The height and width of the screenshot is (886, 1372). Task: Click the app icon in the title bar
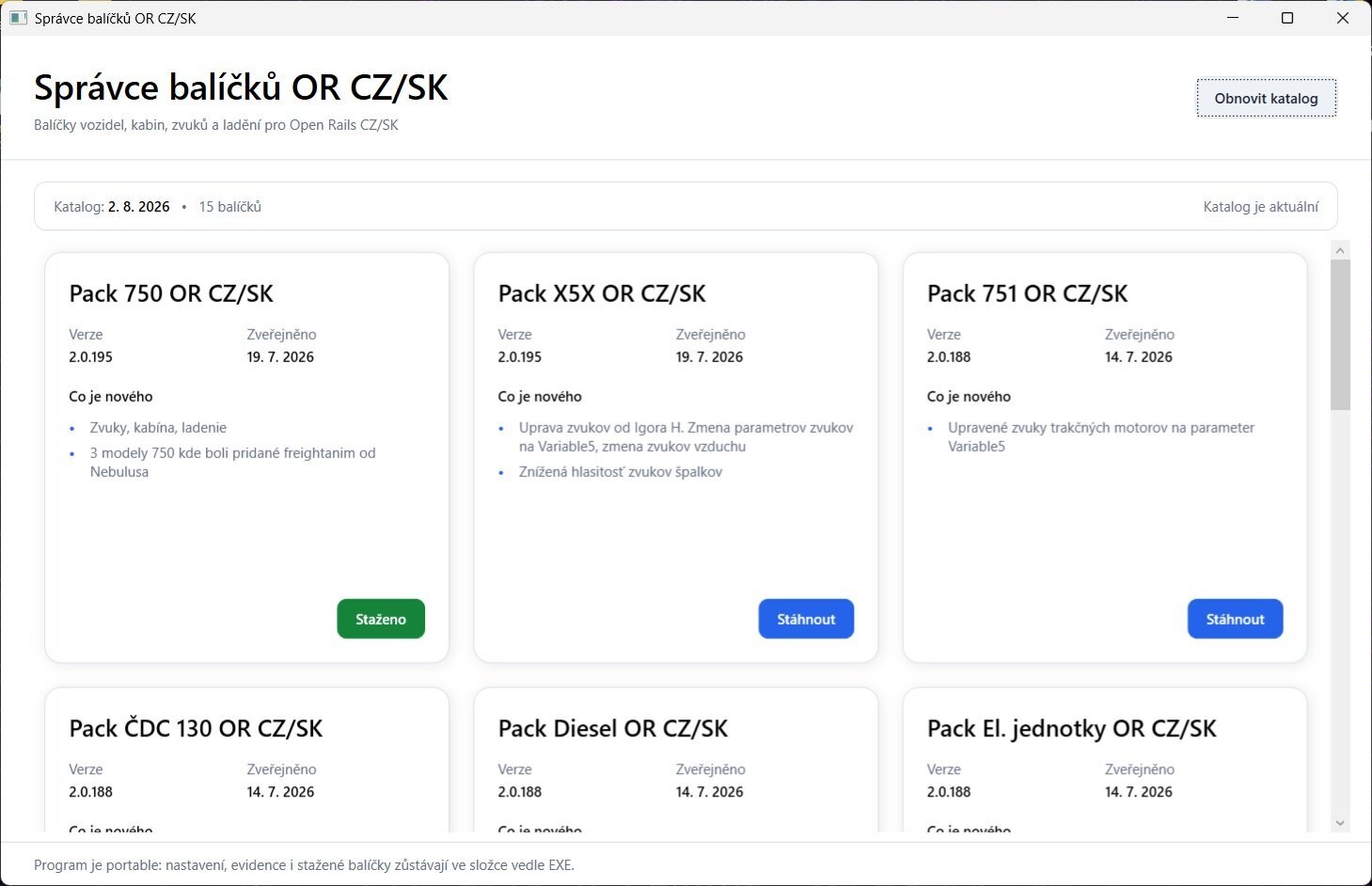pyautogui.click(x=18, y=18)
